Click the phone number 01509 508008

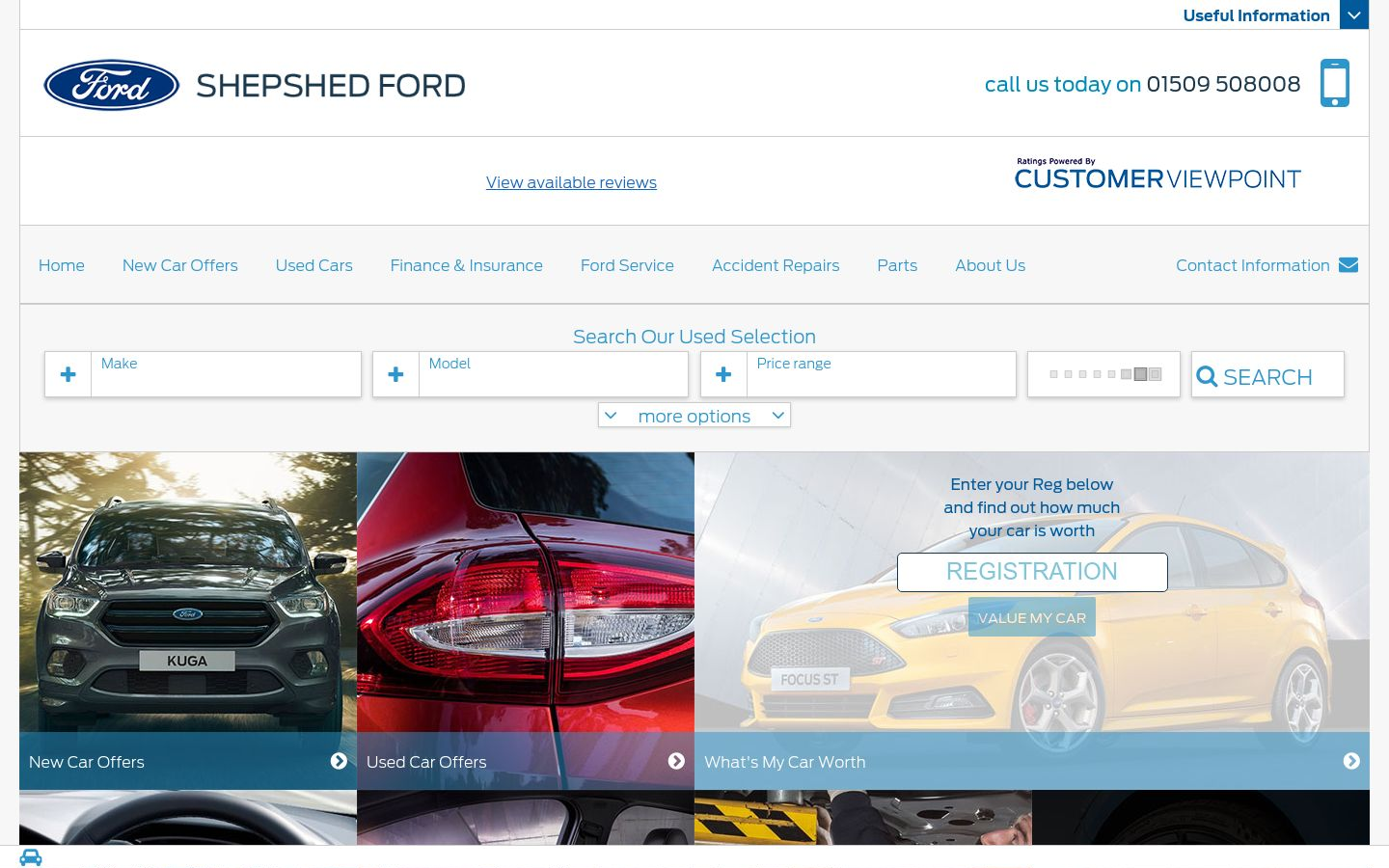pos(1223,84)
